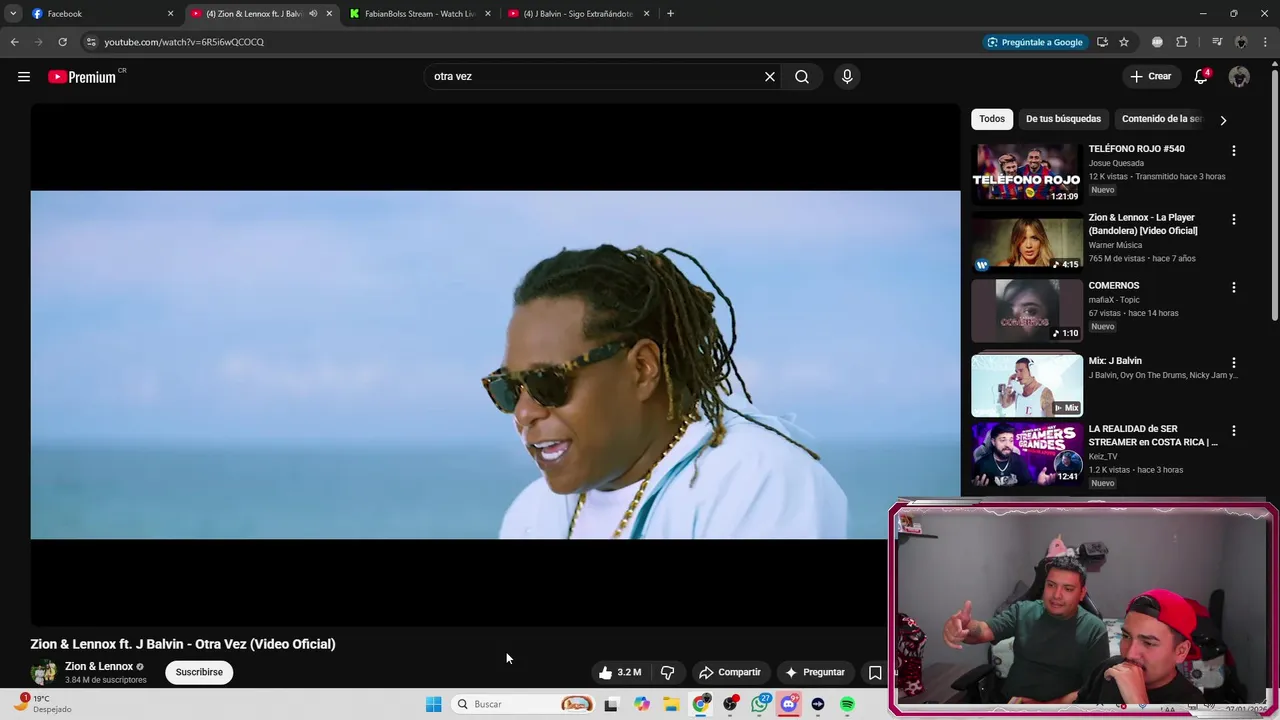
Task: Run the search with the magnifier button
Action: point(802,77)
